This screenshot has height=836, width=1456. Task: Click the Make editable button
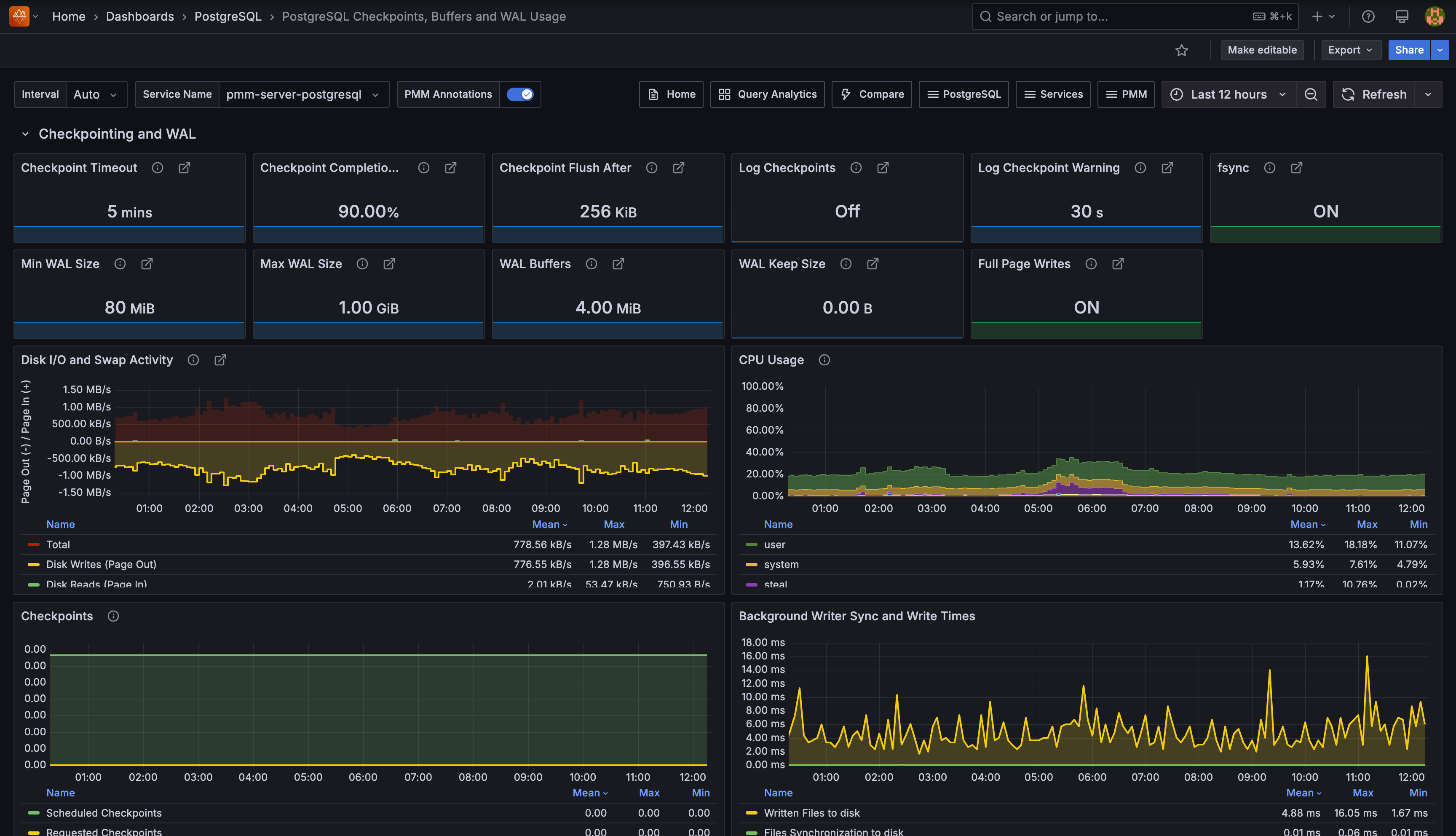click(1262, 50)
